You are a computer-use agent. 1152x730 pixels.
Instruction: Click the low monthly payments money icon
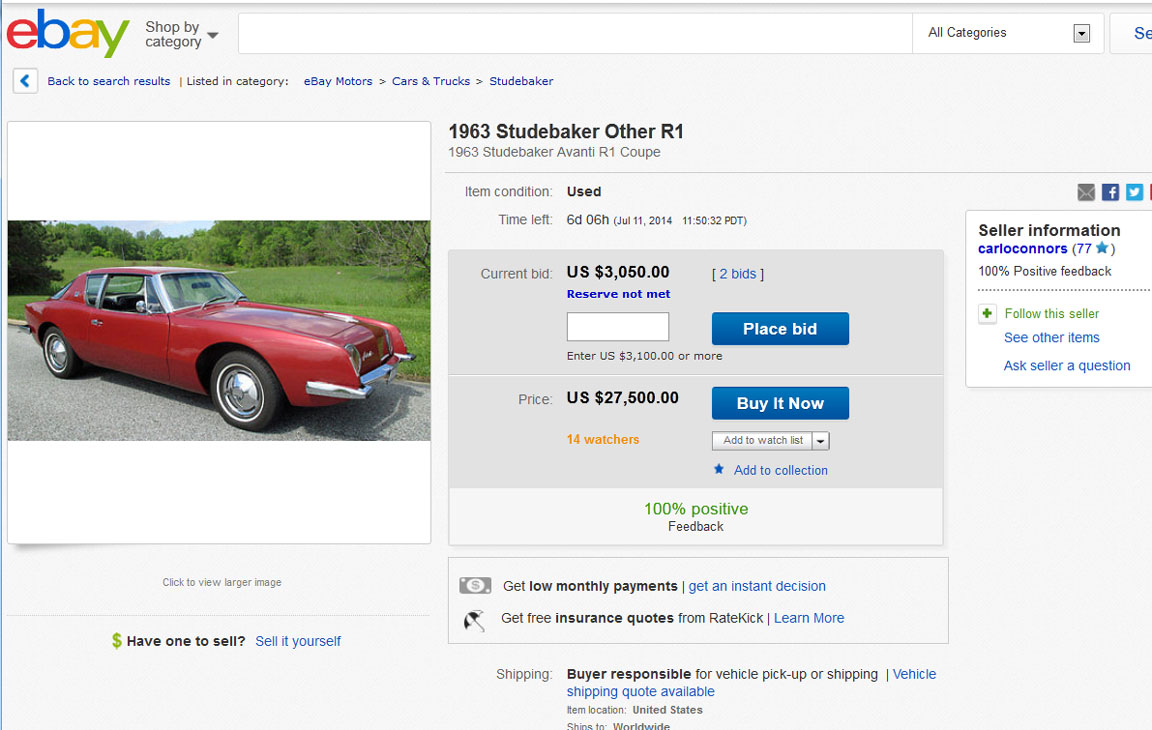coord(475,586)
